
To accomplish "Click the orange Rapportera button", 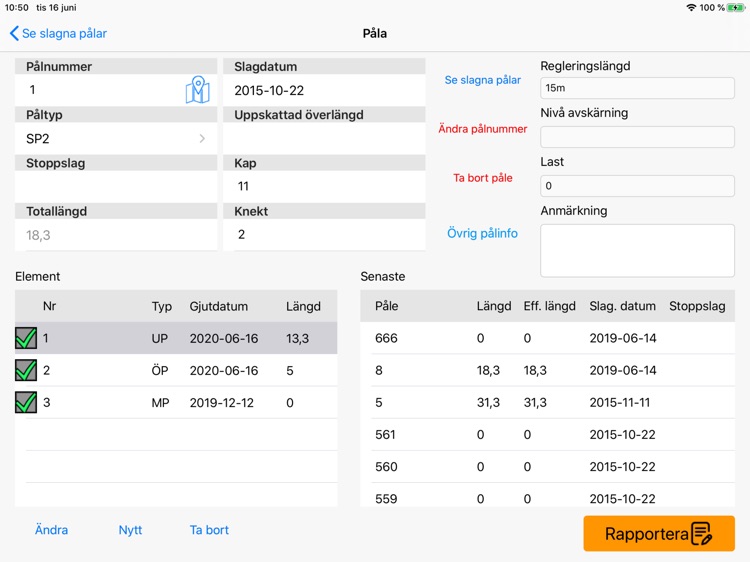I will coord(659,533).
